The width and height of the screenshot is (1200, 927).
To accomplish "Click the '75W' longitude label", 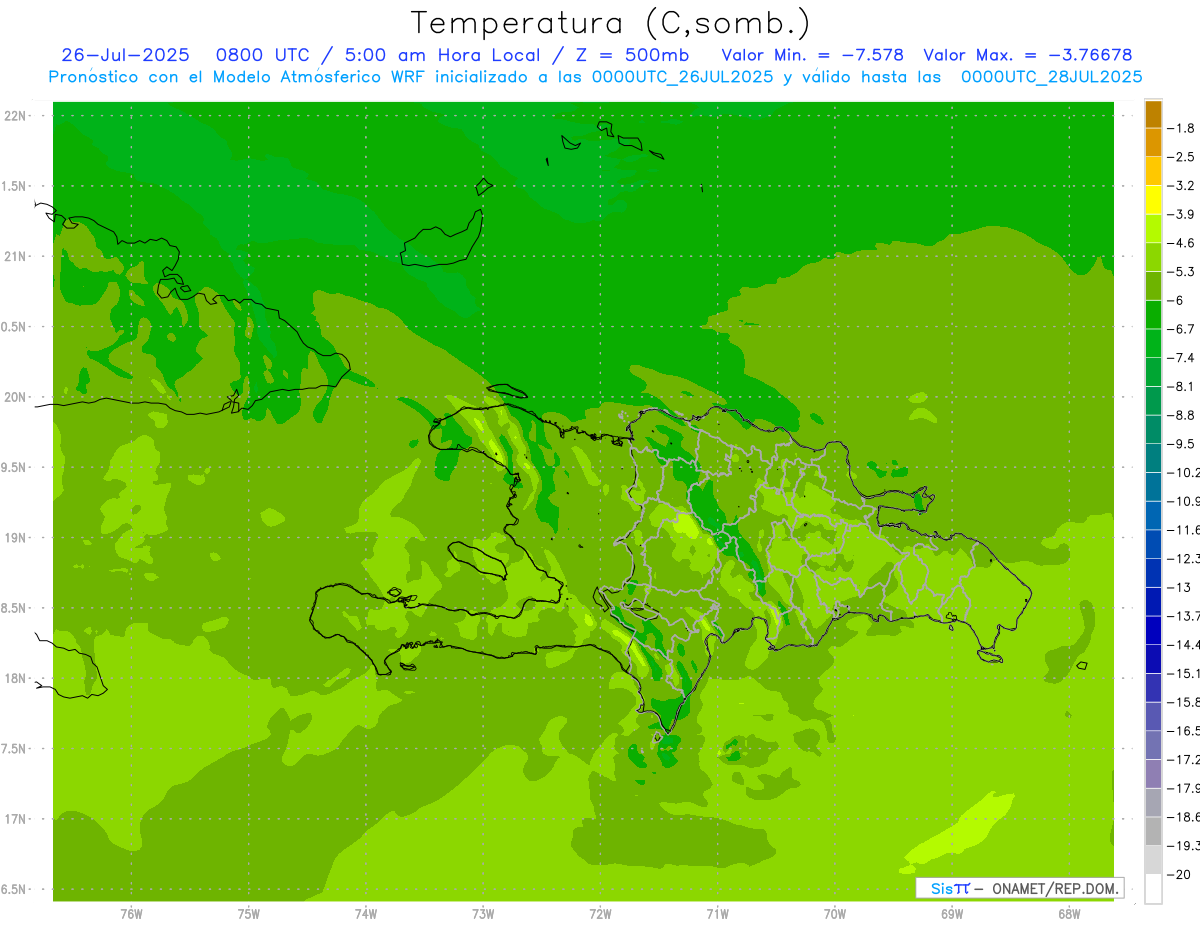I will [249, 914].
